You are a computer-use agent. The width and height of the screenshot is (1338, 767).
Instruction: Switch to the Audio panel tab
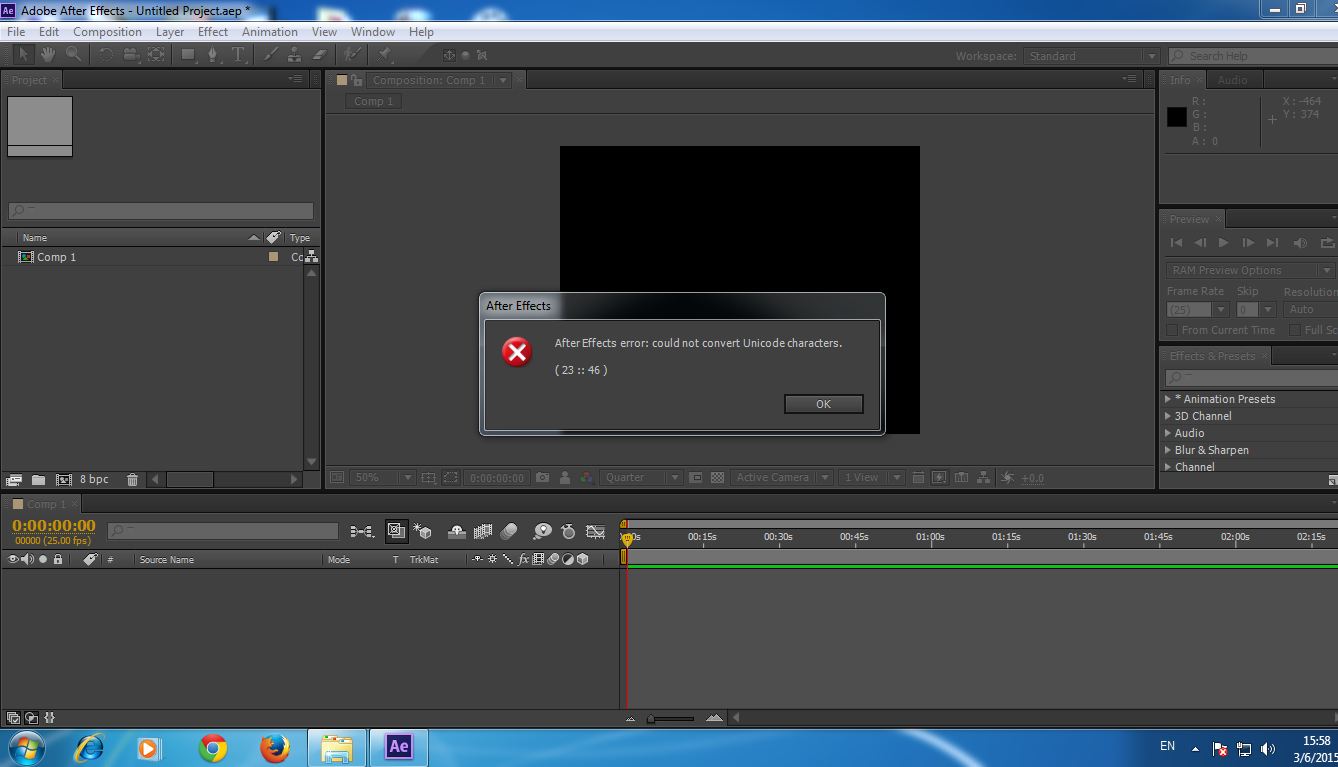pos(1232,80)
